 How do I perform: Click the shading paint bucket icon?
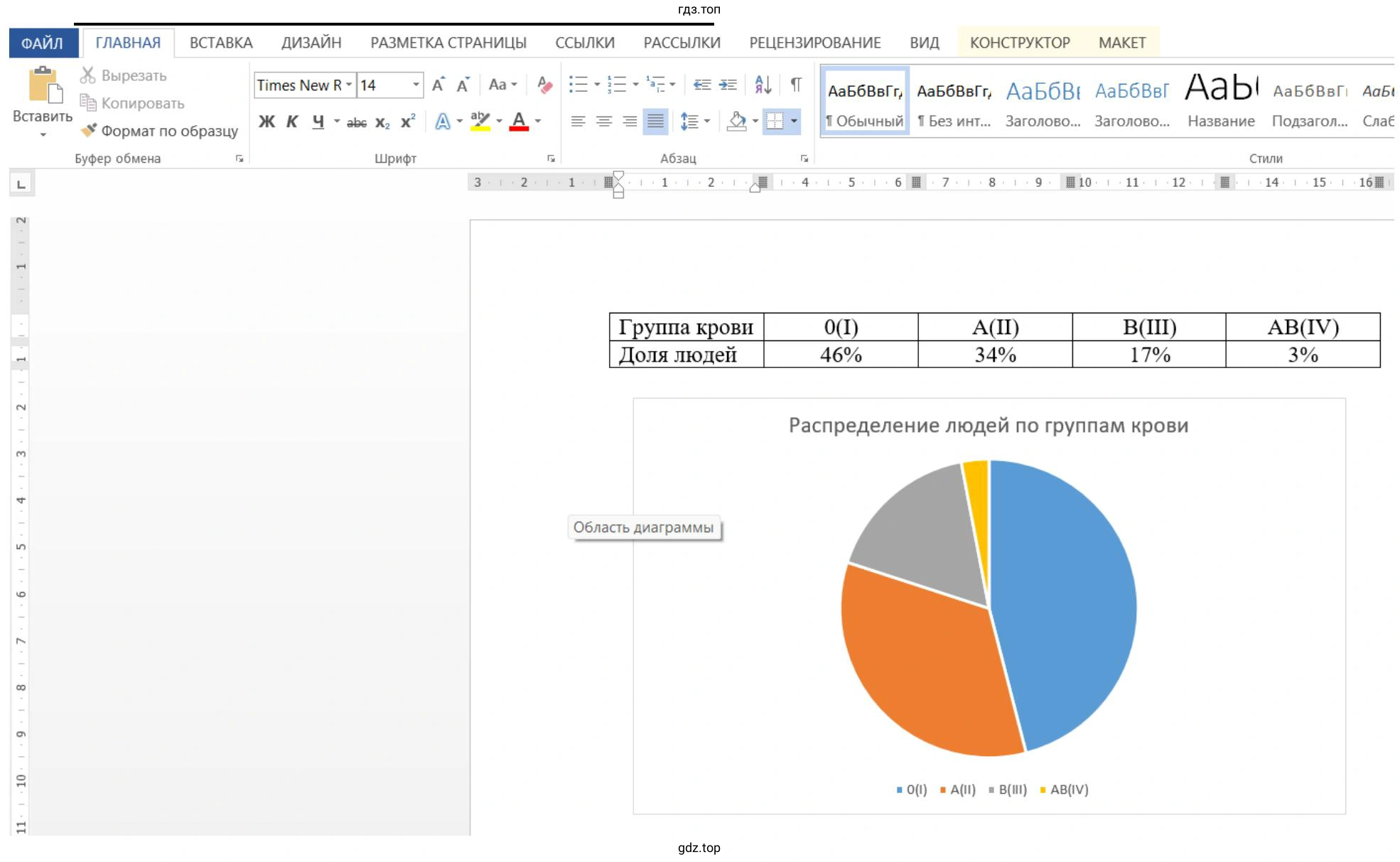738,122
